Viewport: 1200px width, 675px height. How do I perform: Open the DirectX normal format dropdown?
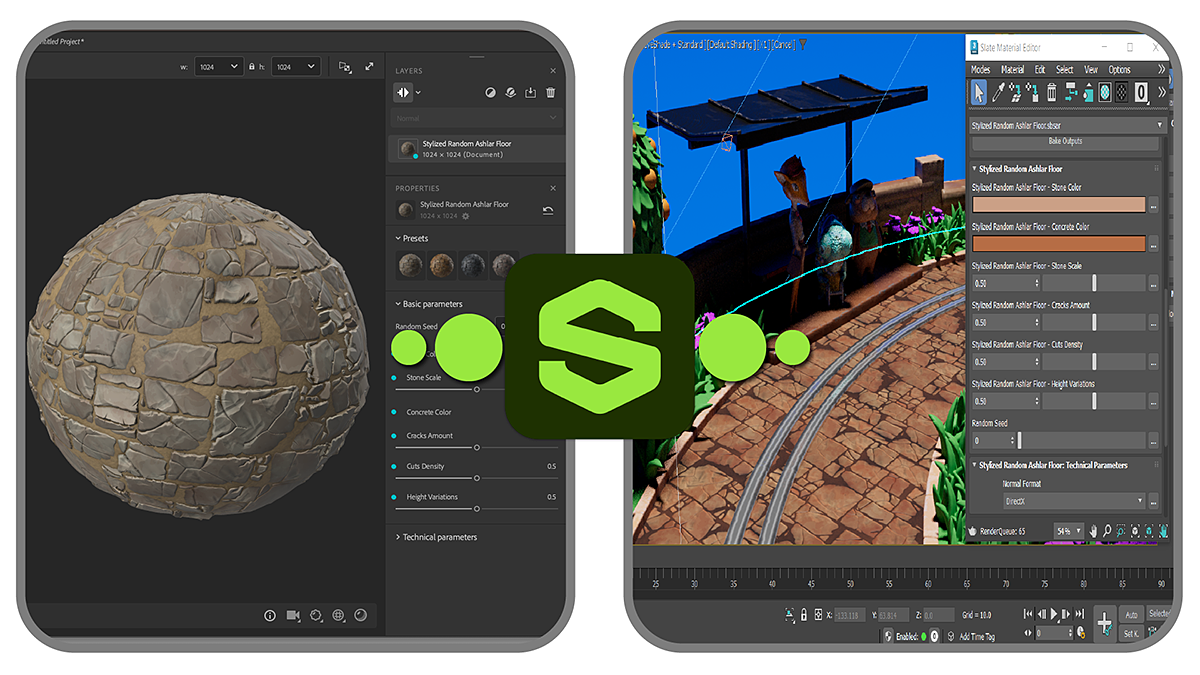coord(1075,501)
